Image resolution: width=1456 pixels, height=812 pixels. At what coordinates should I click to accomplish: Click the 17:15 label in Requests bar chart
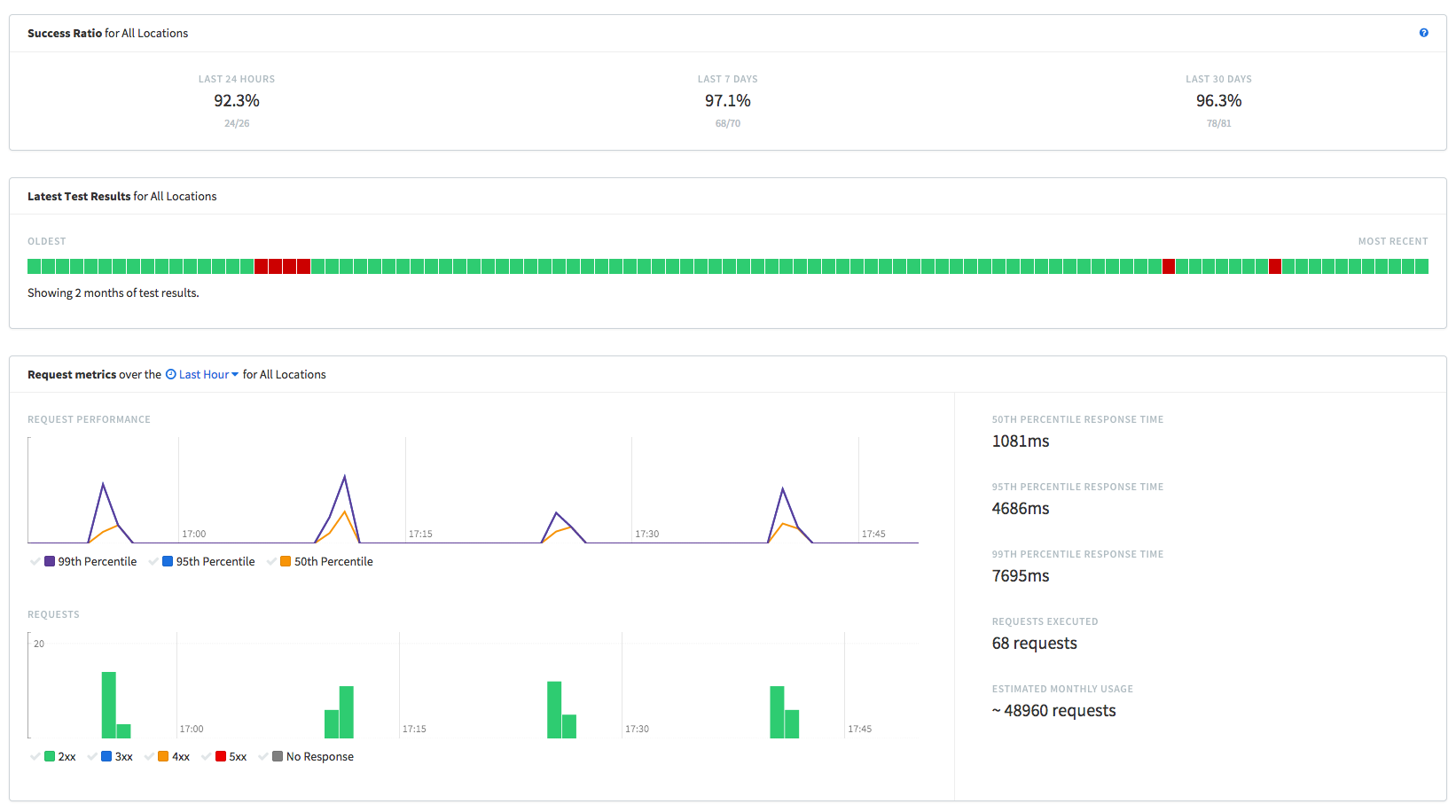point(414,729)
